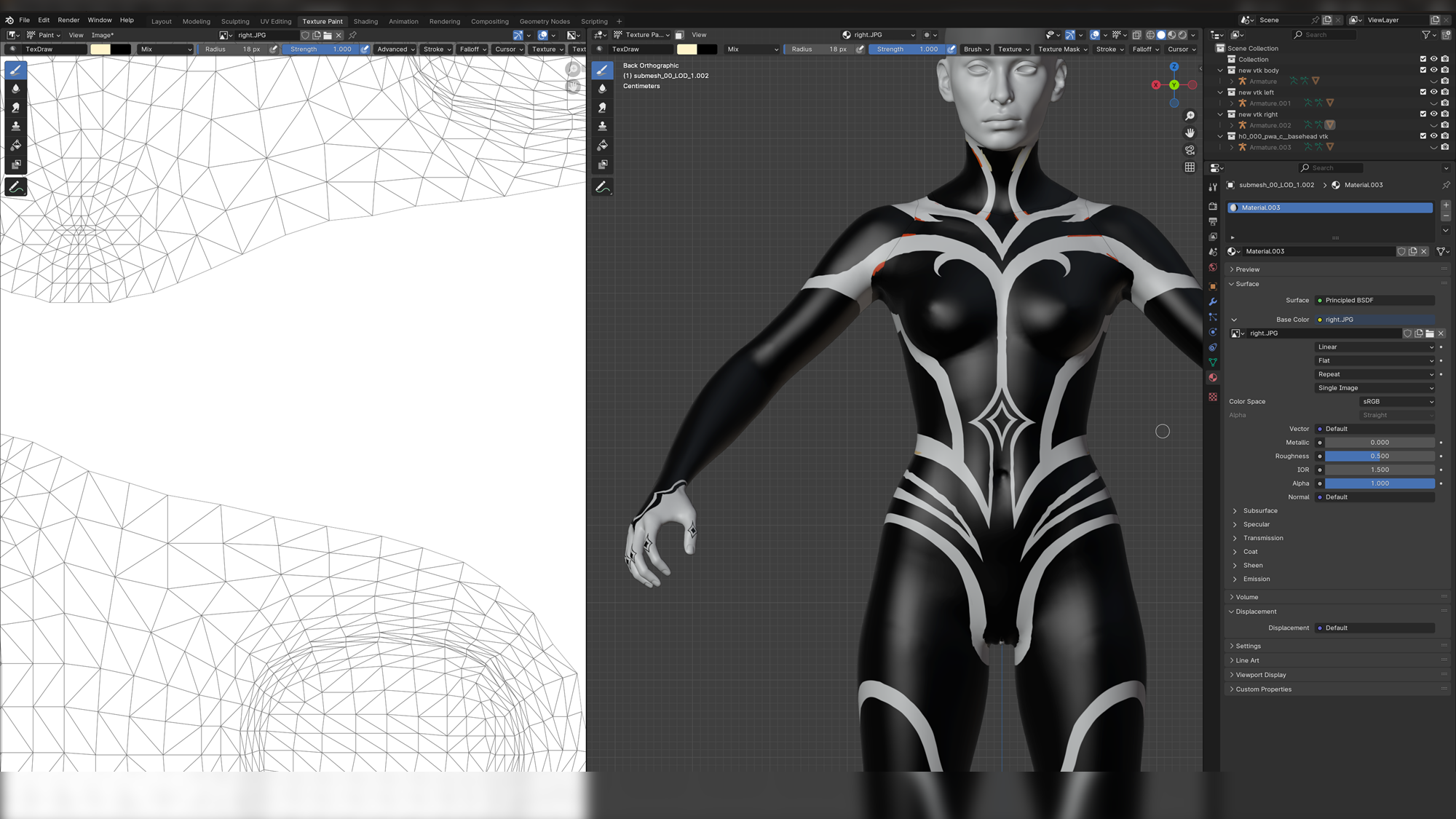Screen dimensions: 1456x819
Task: Open the Modifiers wrench tab in Properties
Action: [1213, 301]
